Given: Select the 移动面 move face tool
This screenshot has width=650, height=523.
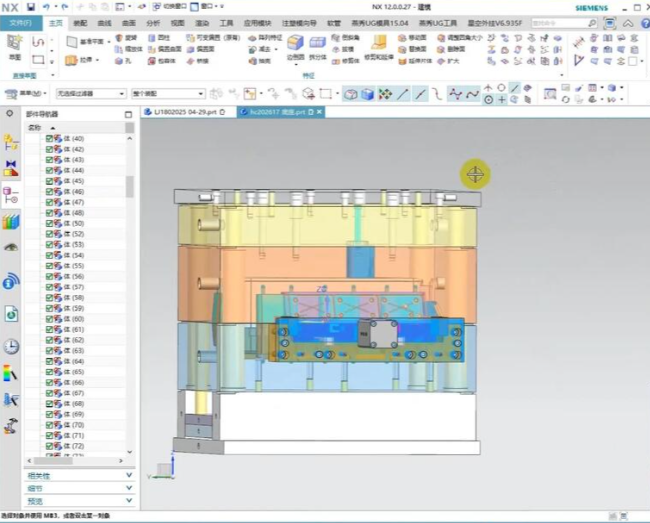Looking at the screenshot, I should coord(412,38).
